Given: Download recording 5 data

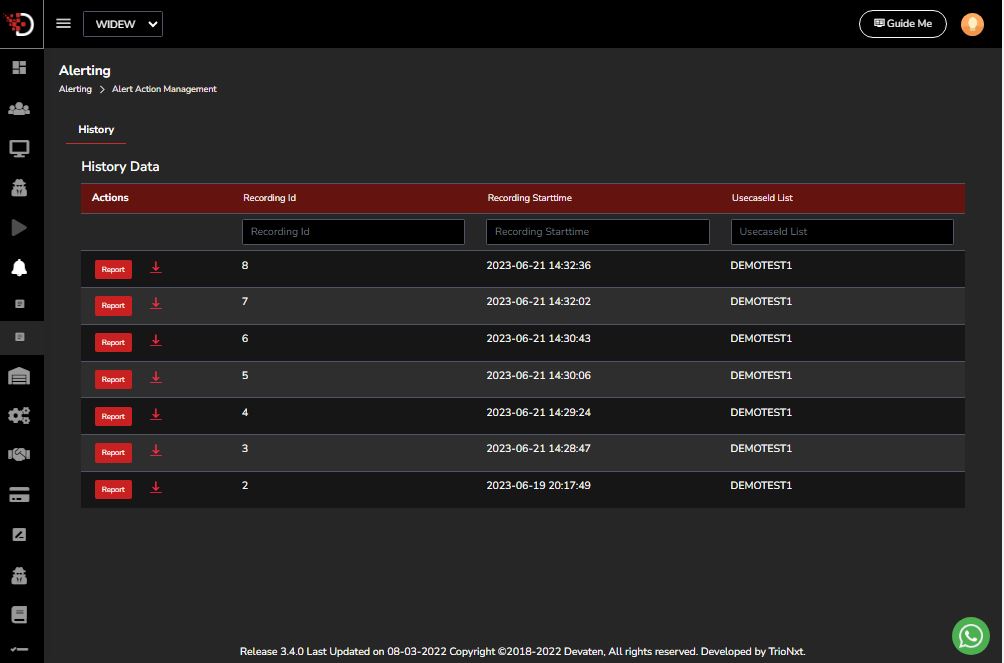Looking at the screenshot, I should (156, 378).
